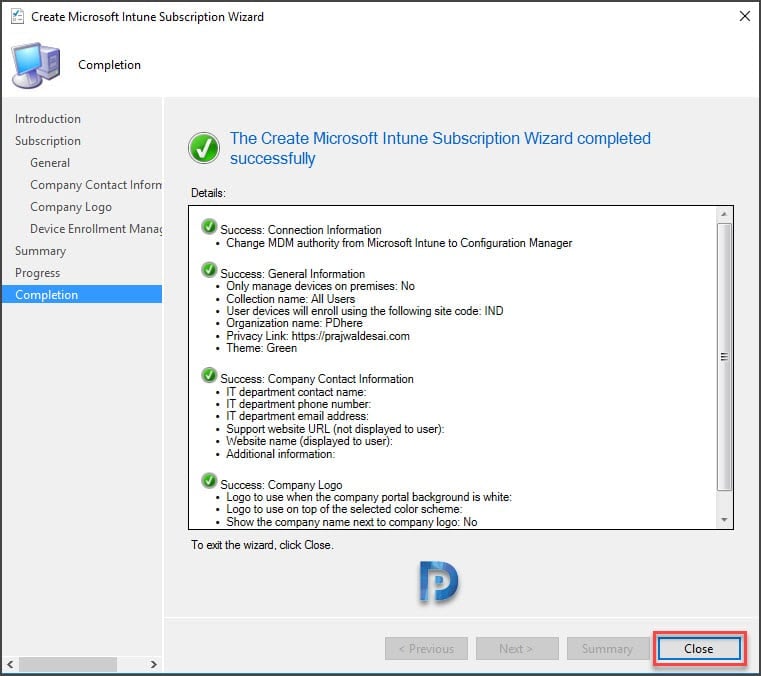Click the Privacy Link prajwaldesai.com line

[x=318, y=336]
